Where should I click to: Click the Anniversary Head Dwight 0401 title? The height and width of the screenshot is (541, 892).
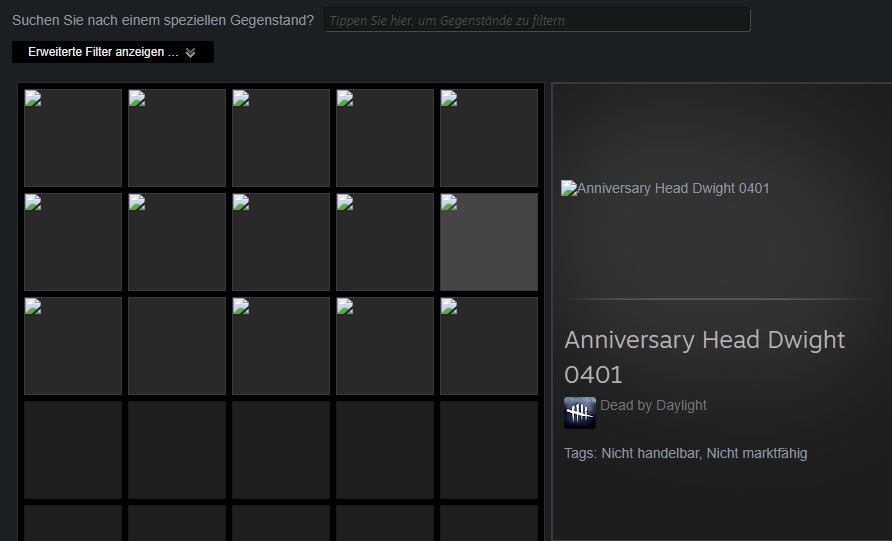[x=704, y=357]
